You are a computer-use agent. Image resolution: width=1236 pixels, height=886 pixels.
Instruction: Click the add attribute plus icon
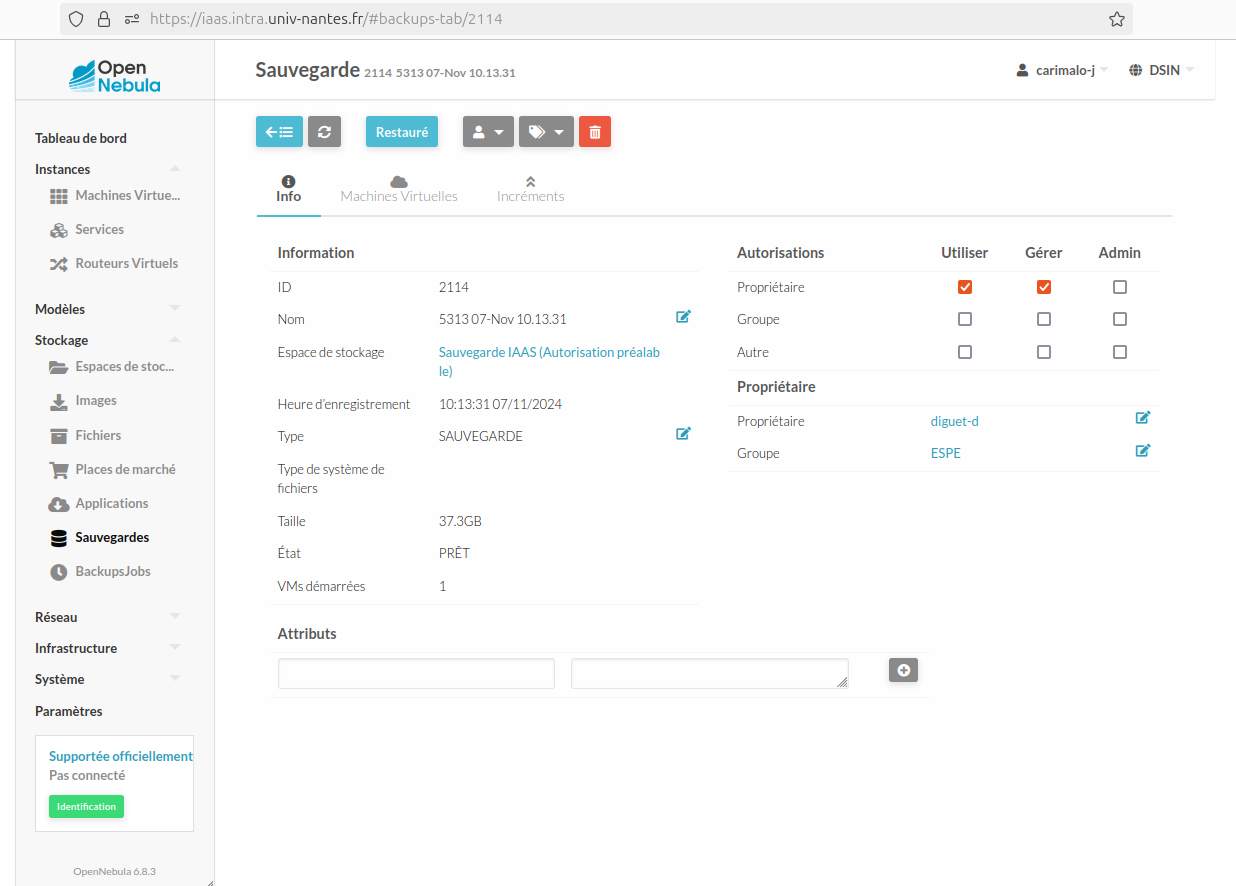(903, 670)
